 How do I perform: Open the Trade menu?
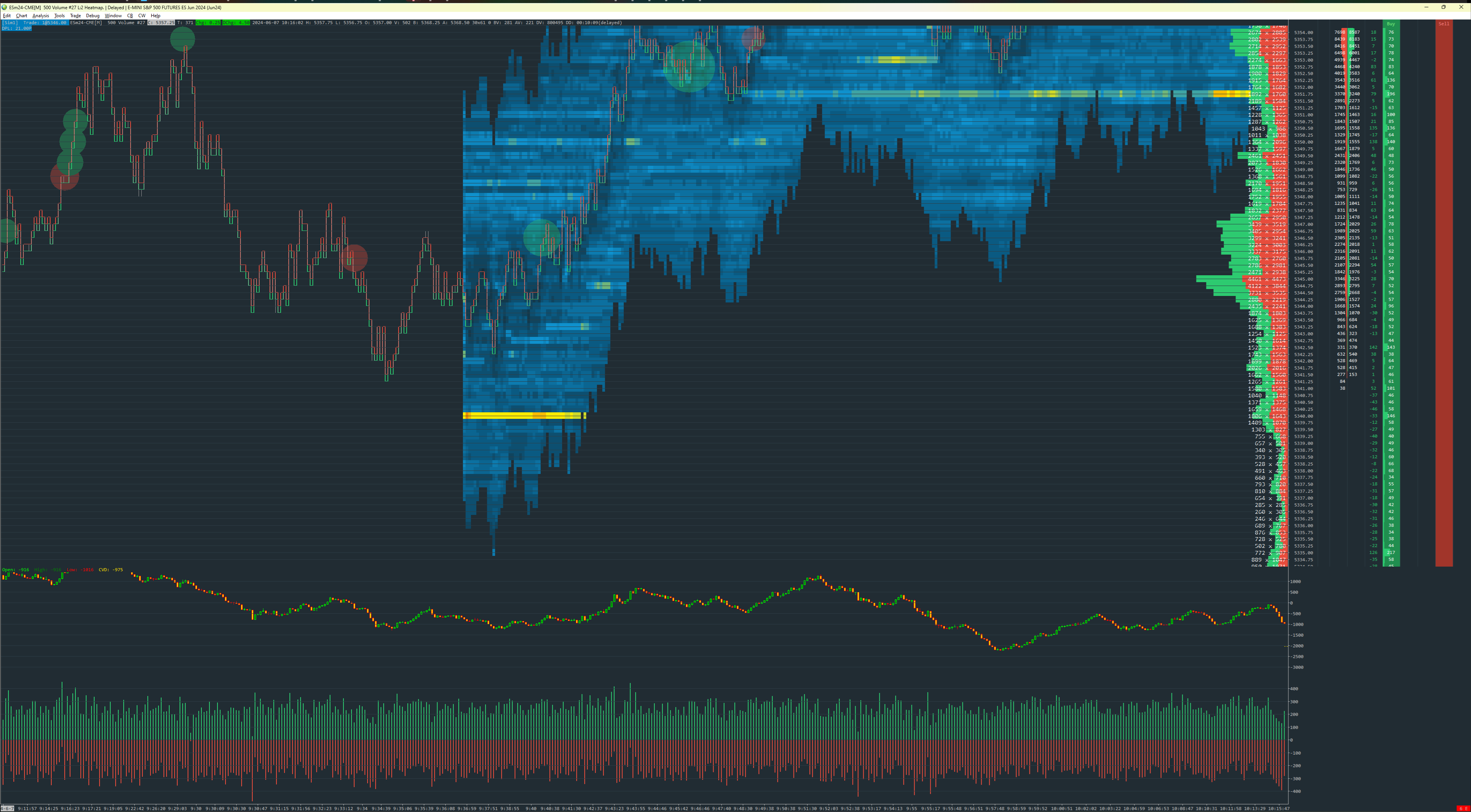pos(75,16)
